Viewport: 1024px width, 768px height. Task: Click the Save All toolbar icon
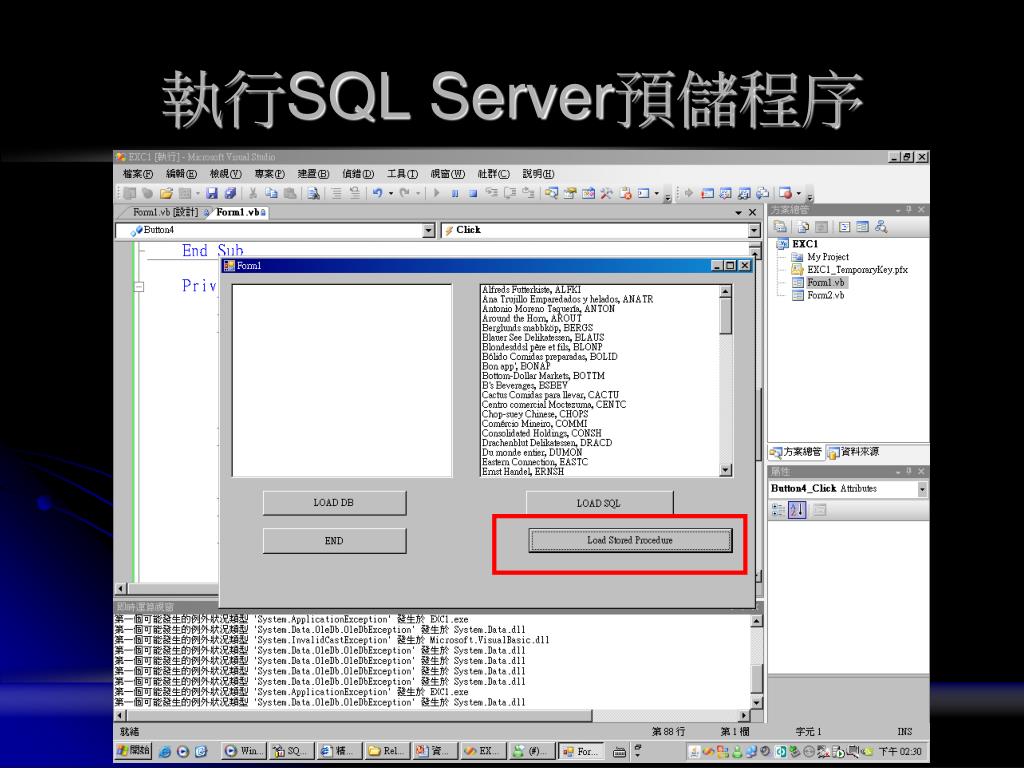coord(230,193)
